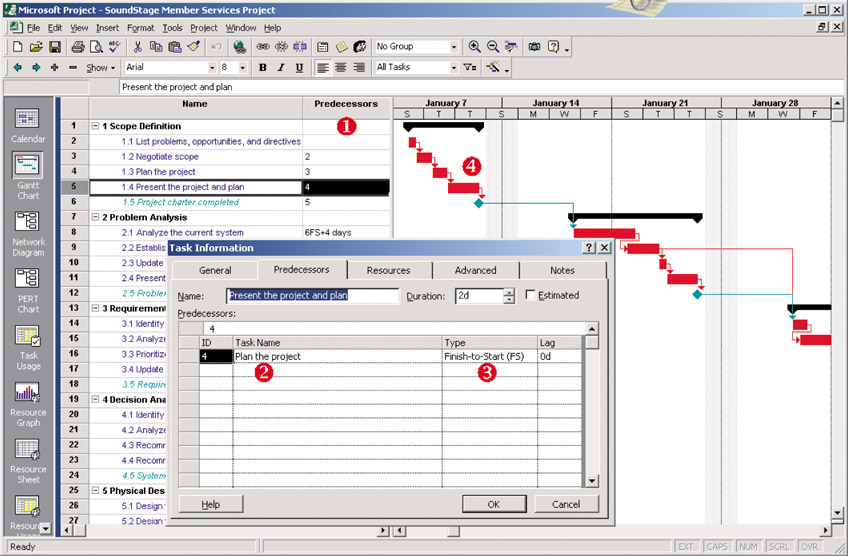Click the Assign Resources icon
Image resolution: width=848 pixels, height=556 pixels.
pos(360,47)
